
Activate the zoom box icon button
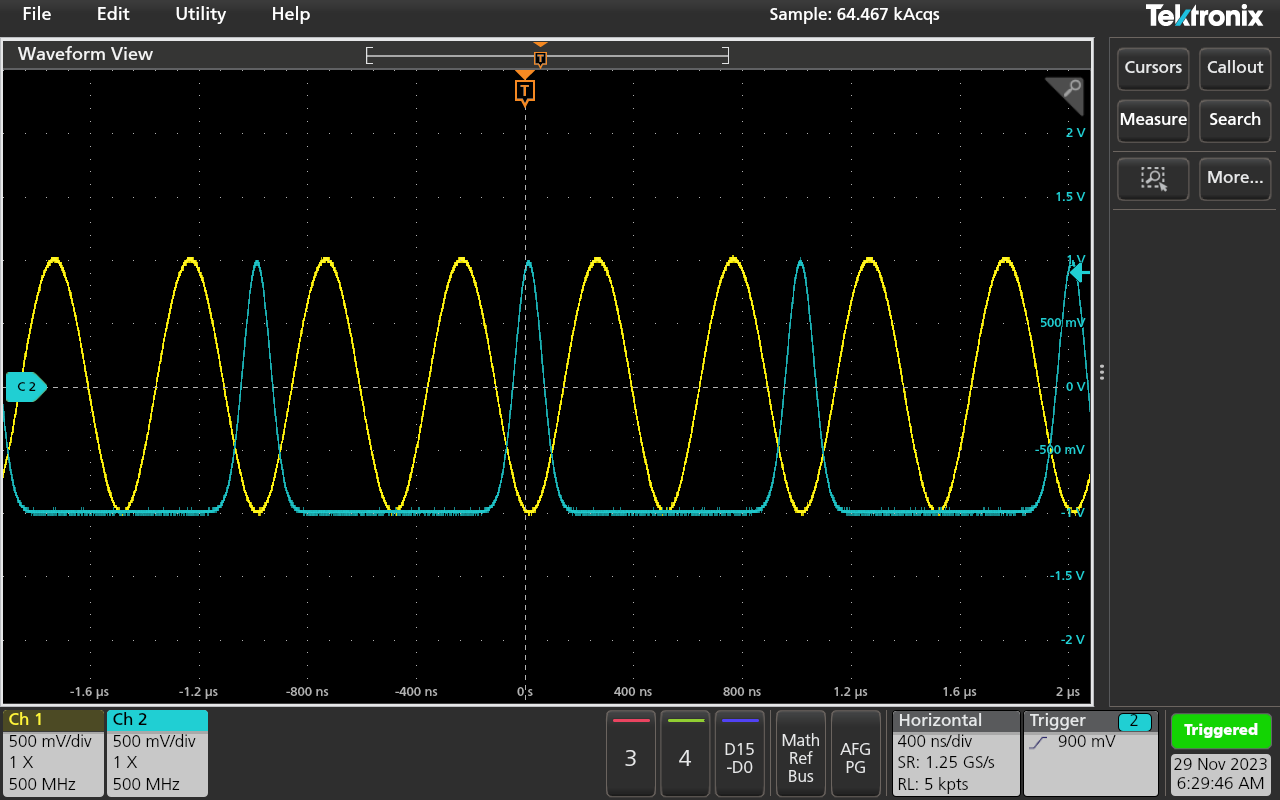(x=1153, y=178)
